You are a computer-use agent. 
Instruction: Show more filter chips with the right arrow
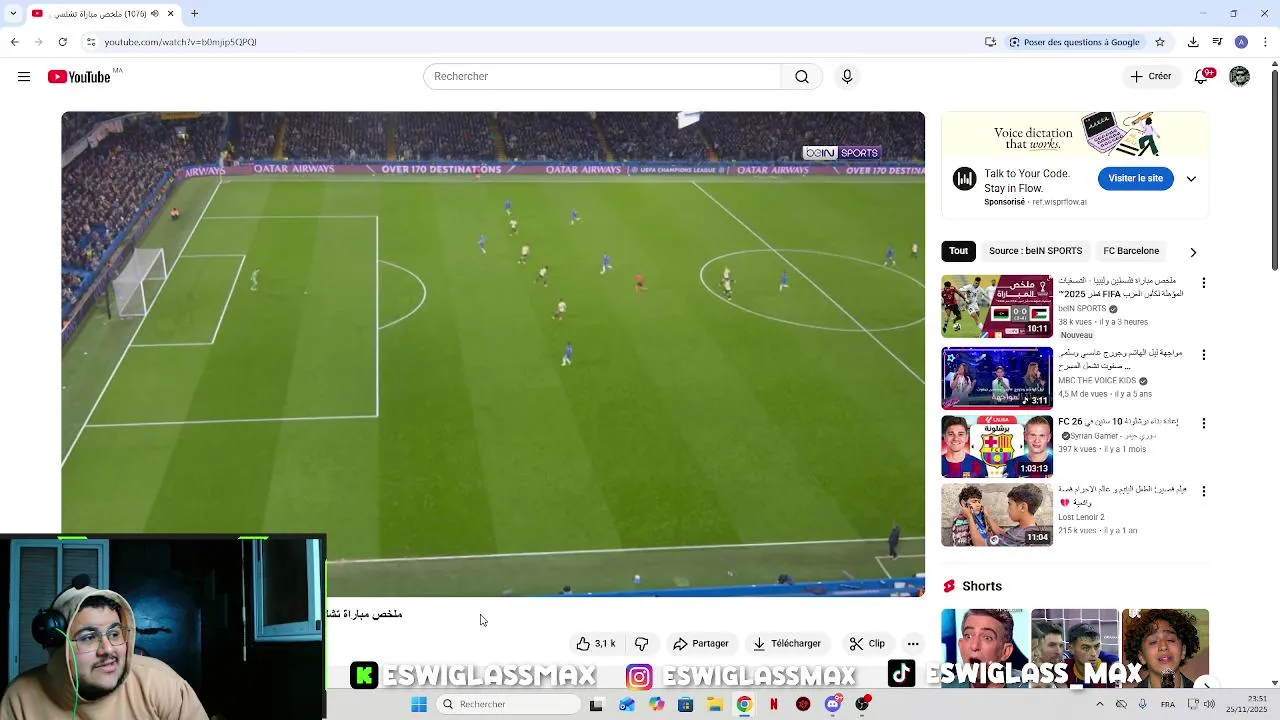(1193, 252)
